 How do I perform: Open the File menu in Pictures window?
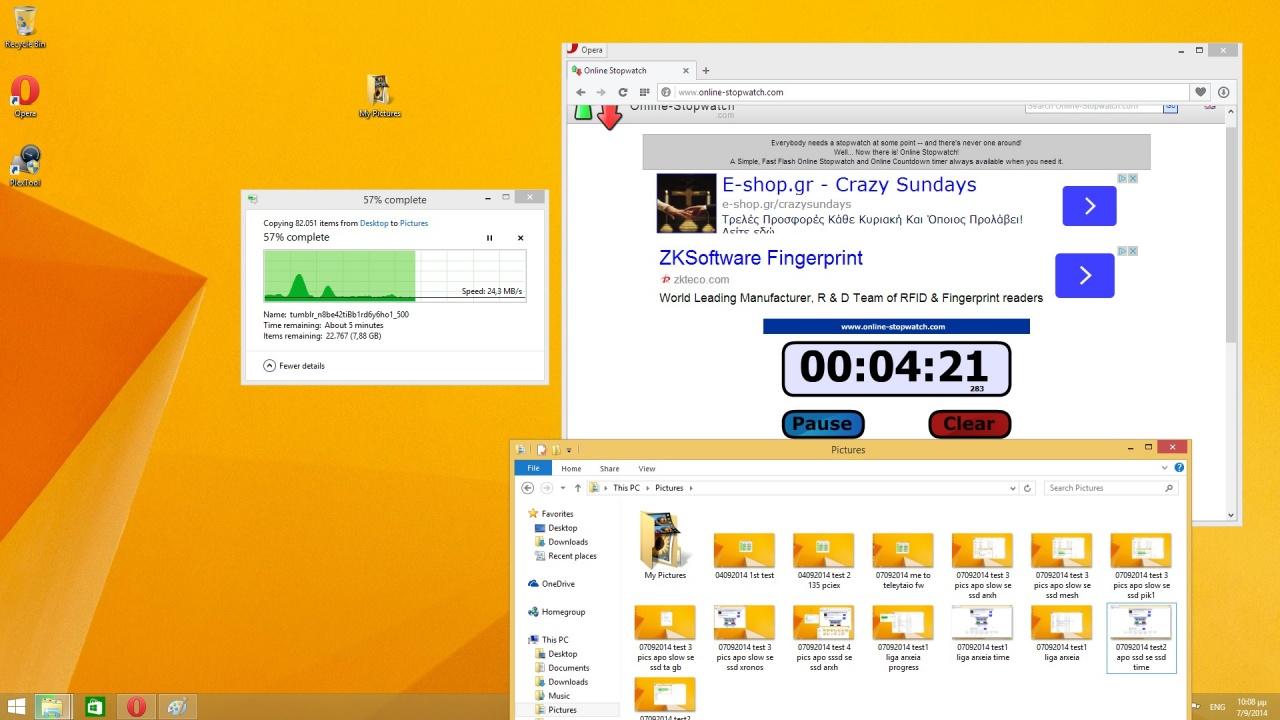(x=533, y=468)
